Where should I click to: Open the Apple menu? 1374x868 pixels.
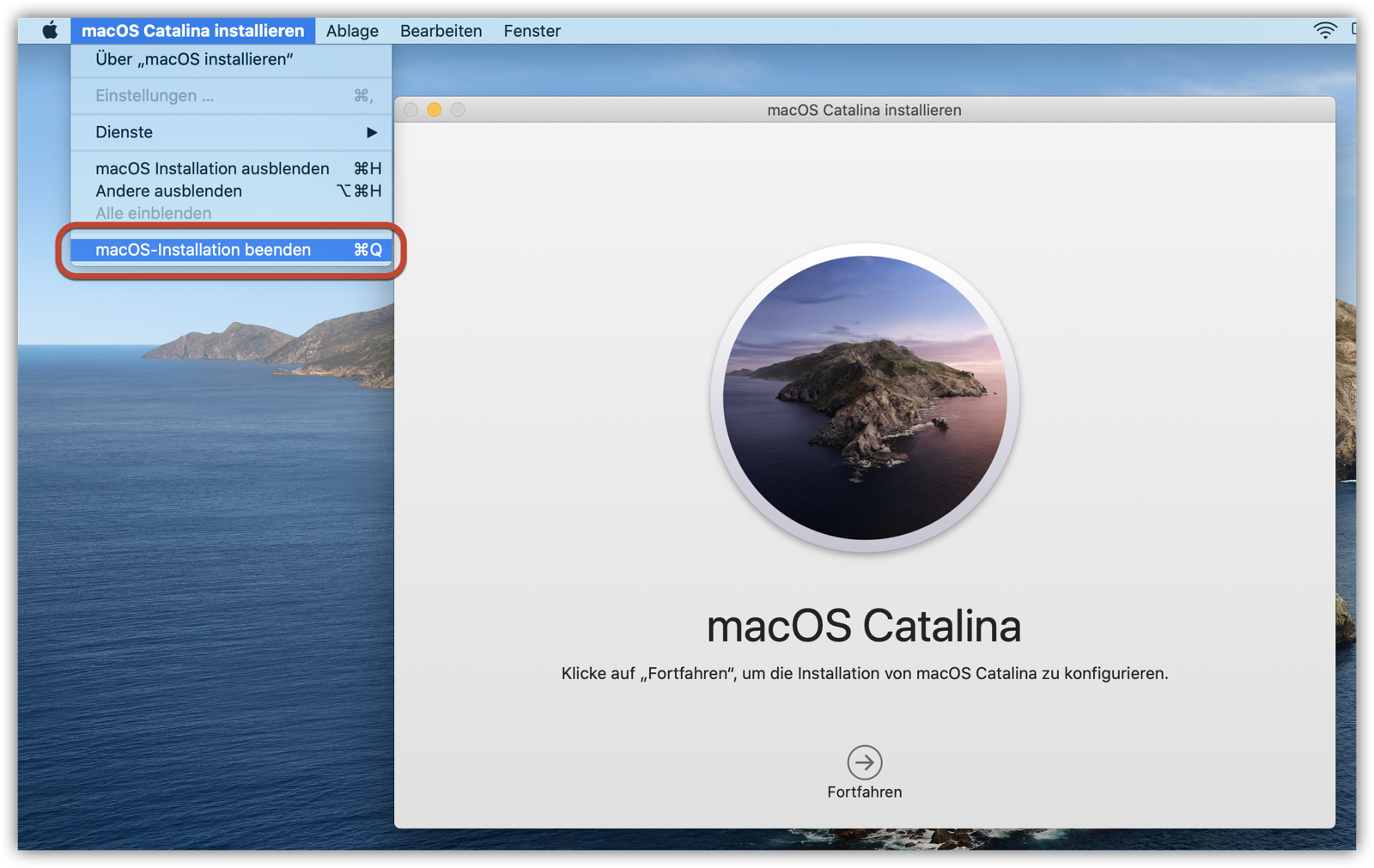click(50, 31)
